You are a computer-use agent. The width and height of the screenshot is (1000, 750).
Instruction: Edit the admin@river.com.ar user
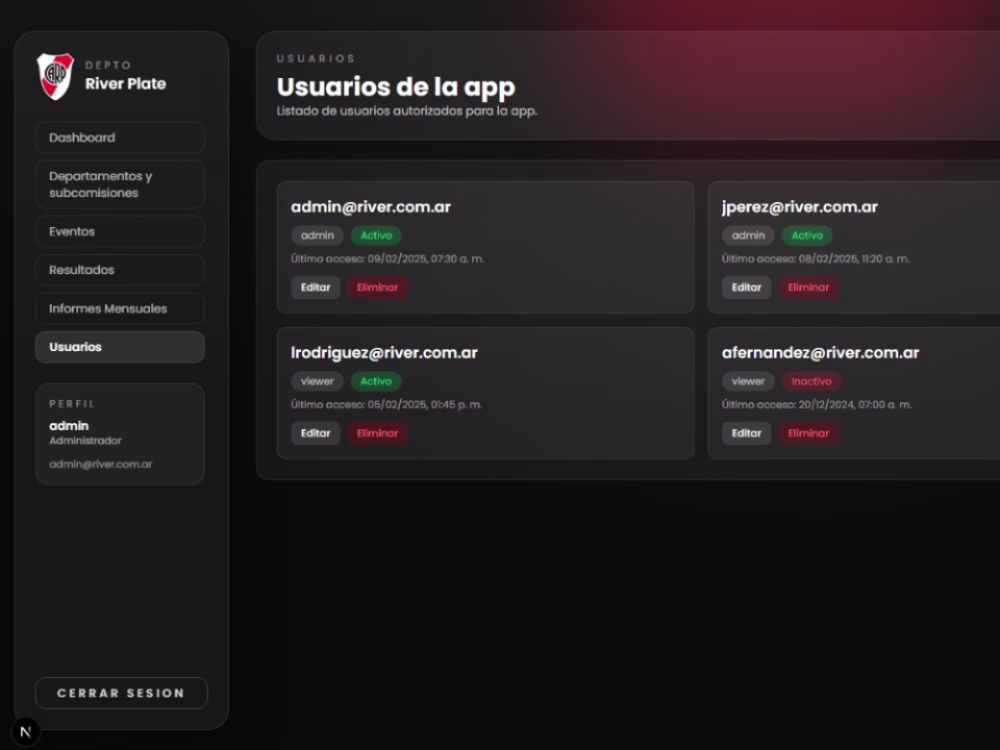pyautogui.click(x=316, y=288)
